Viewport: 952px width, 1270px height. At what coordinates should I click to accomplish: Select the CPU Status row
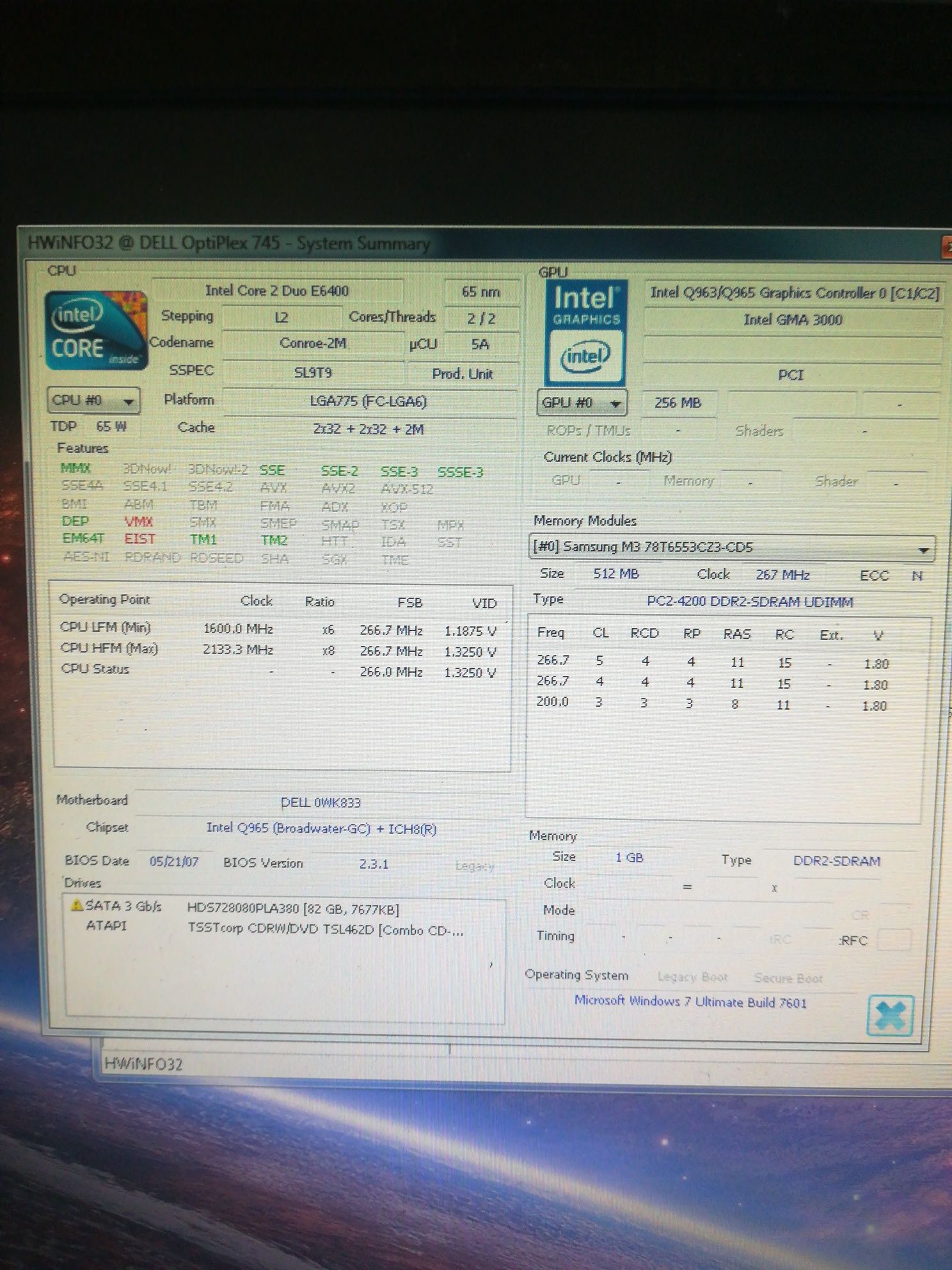click(x=280, y=670)
